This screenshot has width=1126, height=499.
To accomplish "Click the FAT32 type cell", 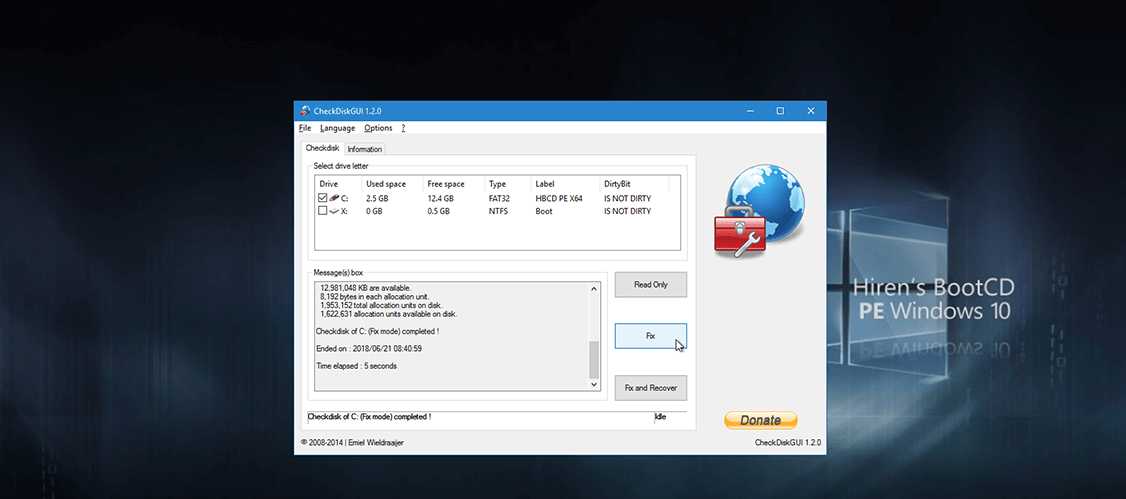I will tap(500, 198).
